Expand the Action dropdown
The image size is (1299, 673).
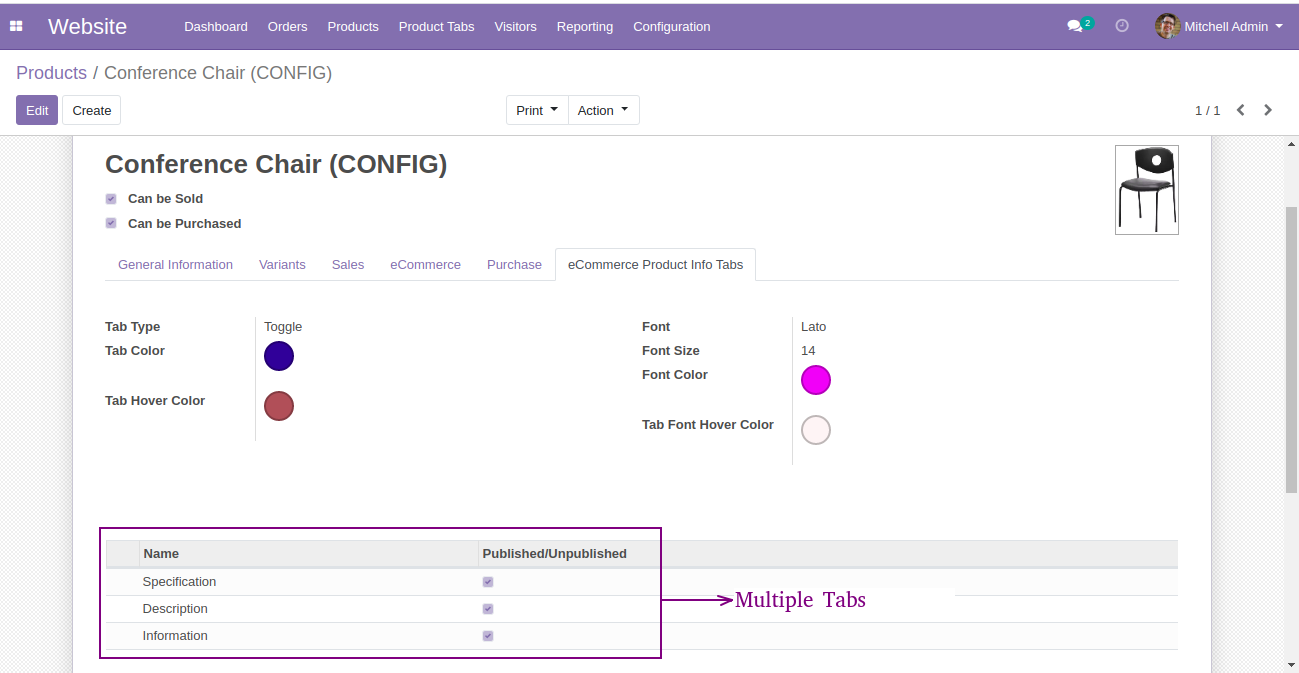tap(603, 110)
